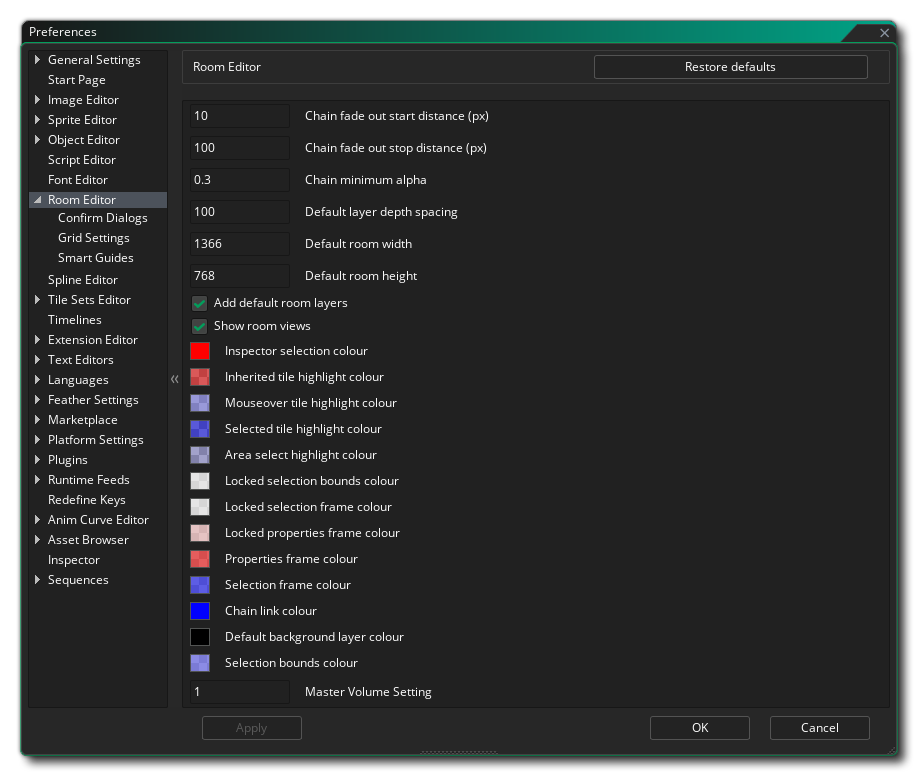The image size is (918, 782).
Task: Click the Restore defaults button
Action: tap(730, 67)
